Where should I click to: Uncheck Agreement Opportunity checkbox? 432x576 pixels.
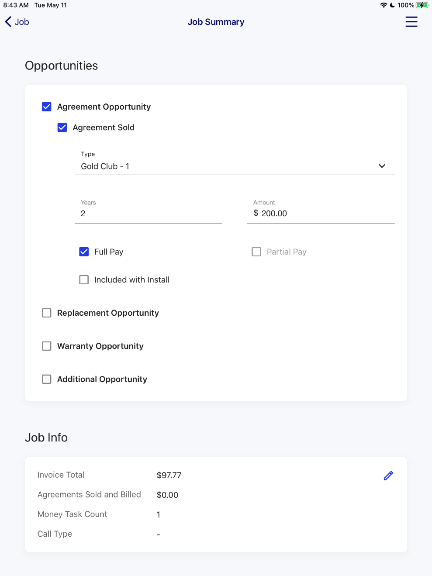[47, 107]
